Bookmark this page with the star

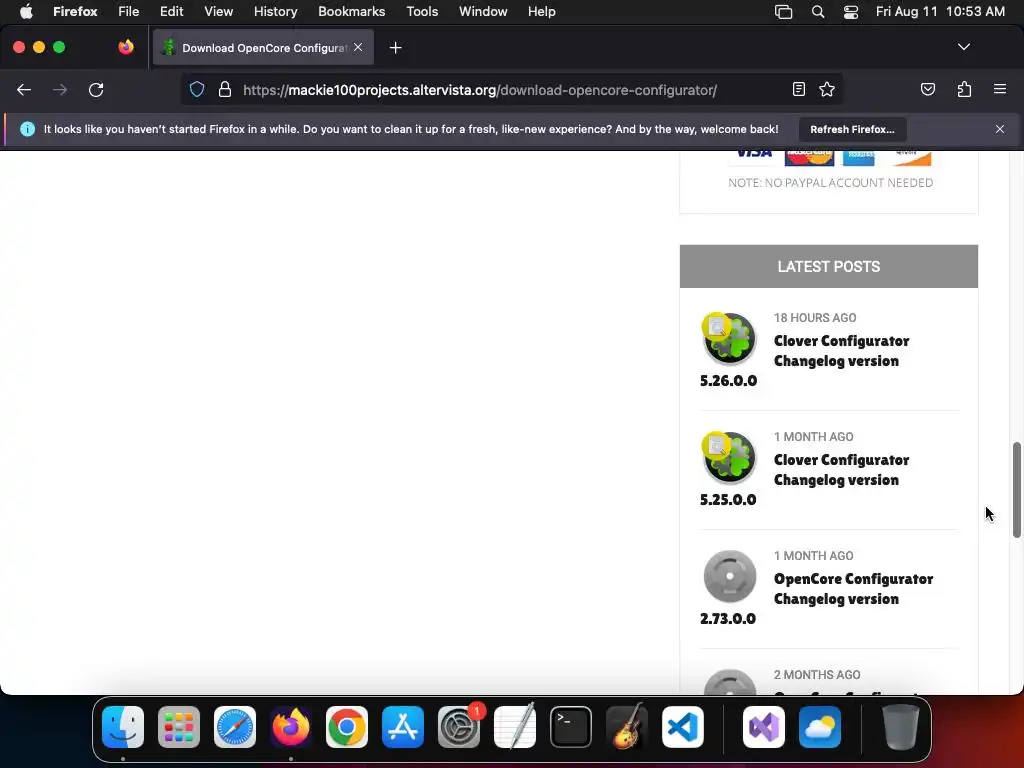tap(827, 89)
